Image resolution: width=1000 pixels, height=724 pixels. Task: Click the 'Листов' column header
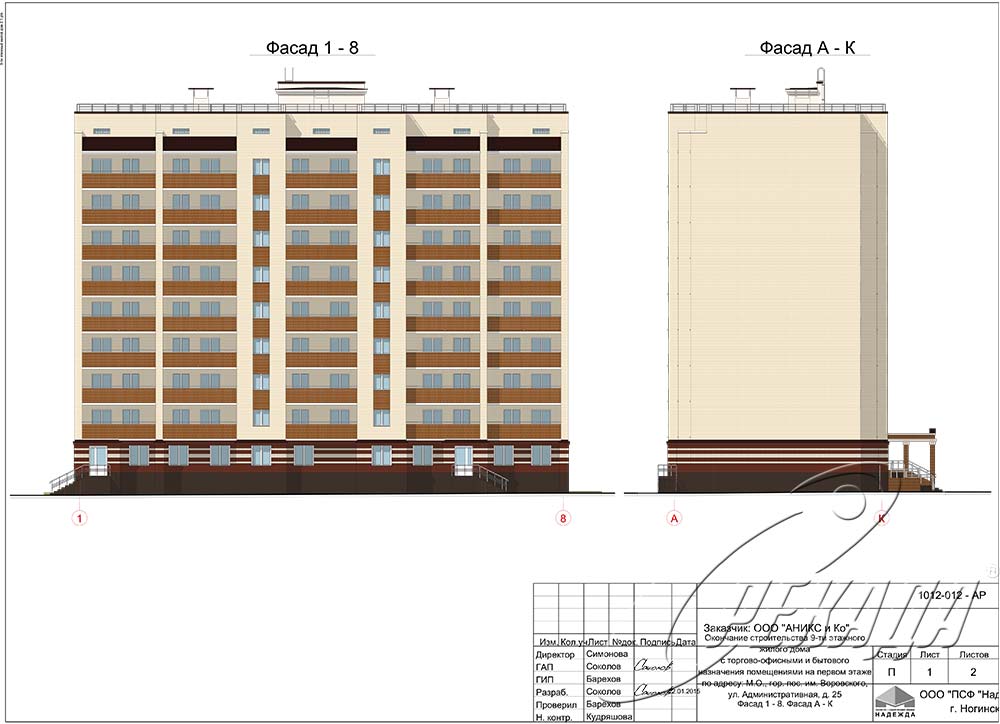tap(974, 654)
